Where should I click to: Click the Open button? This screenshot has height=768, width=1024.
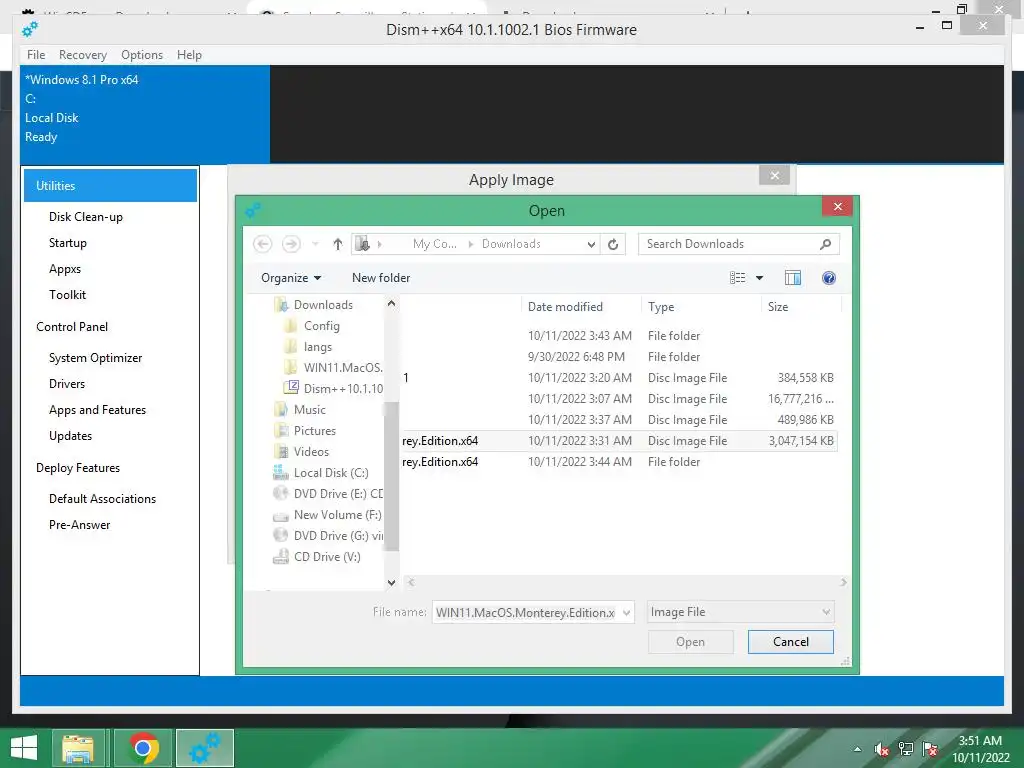[x=690, y=642]
